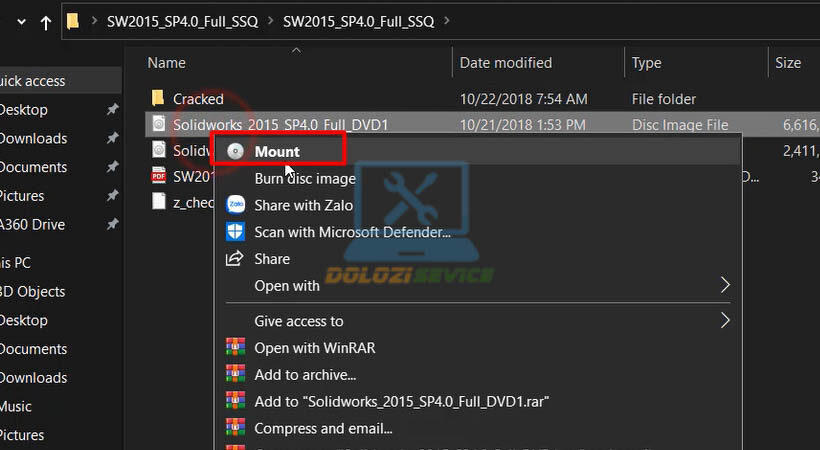Select Burn disc image menu entry
Viewport: 820px width, 450px height.
pyautogui.click(x=305, y=179)
